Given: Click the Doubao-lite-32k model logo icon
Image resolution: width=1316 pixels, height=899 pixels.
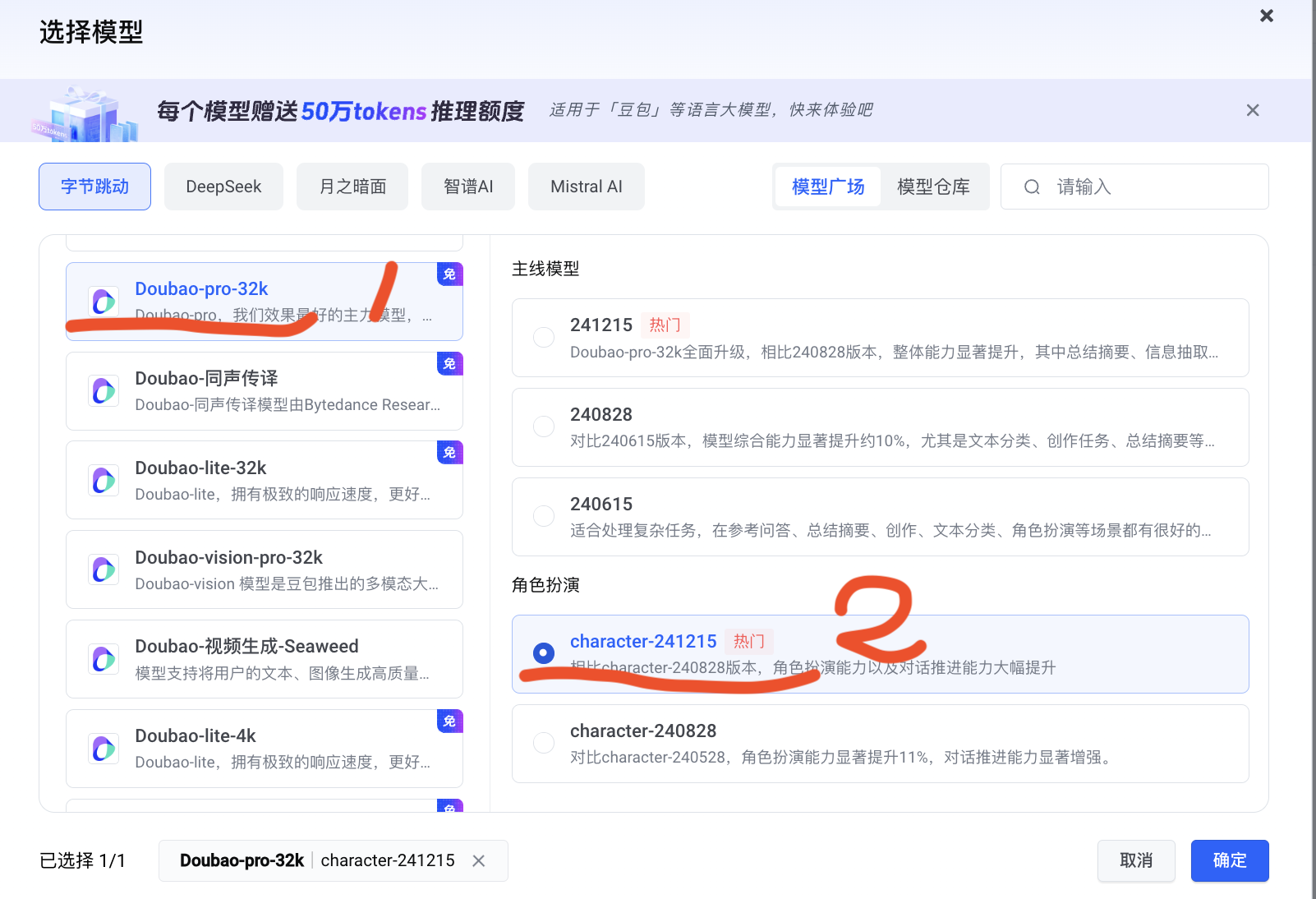Looking at the screenshot, I should point(104,481).
